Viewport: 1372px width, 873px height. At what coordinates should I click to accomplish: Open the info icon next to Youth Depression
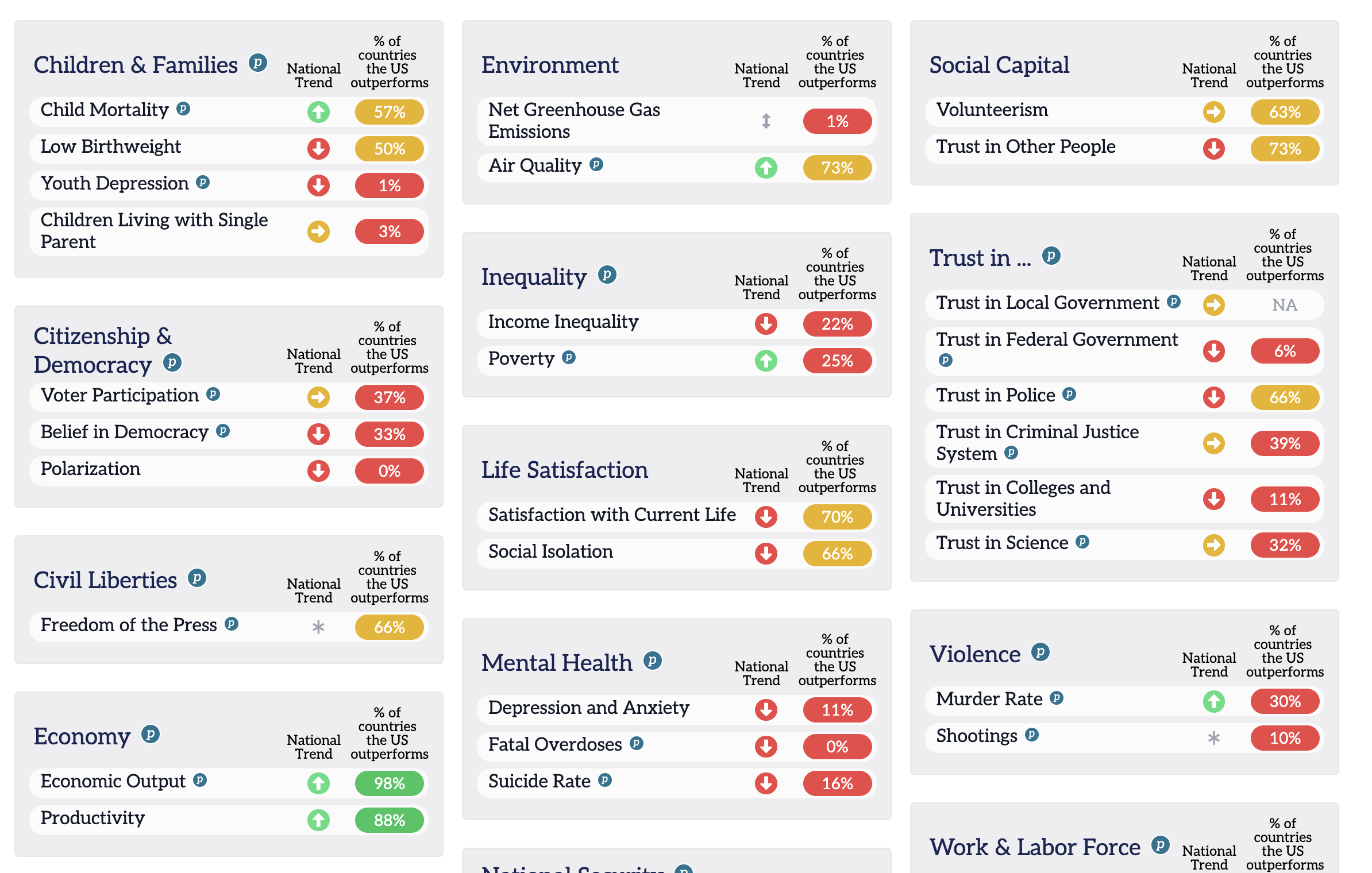click(x=203, y=182)
